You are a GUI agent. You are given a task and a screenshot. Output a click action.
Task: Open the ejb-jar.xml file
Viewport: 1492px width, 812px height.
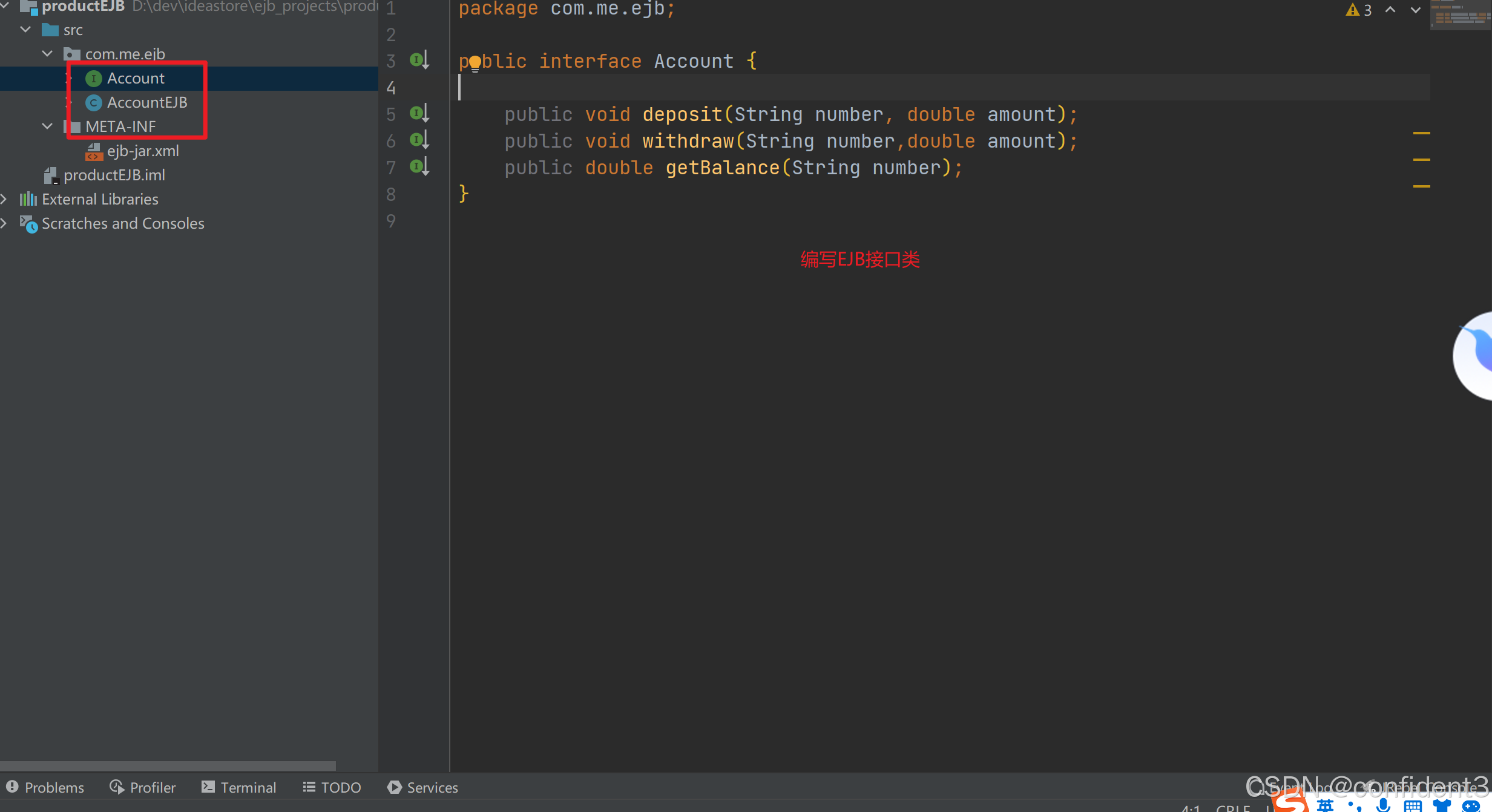pos(142,151)
